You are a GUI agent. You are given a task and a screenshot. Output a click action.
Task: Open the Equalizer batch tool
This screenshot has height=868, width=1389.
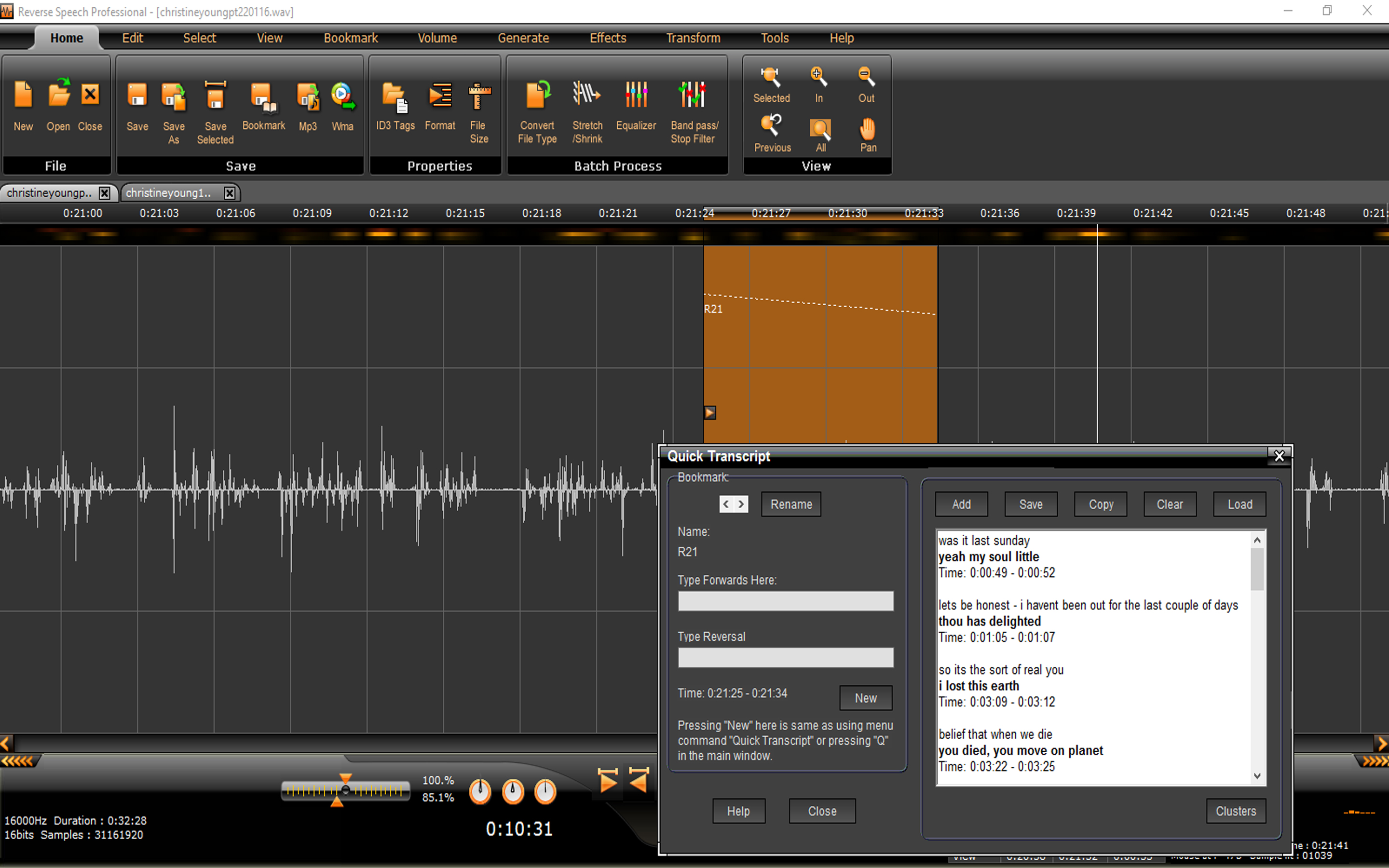coord(636,94)
